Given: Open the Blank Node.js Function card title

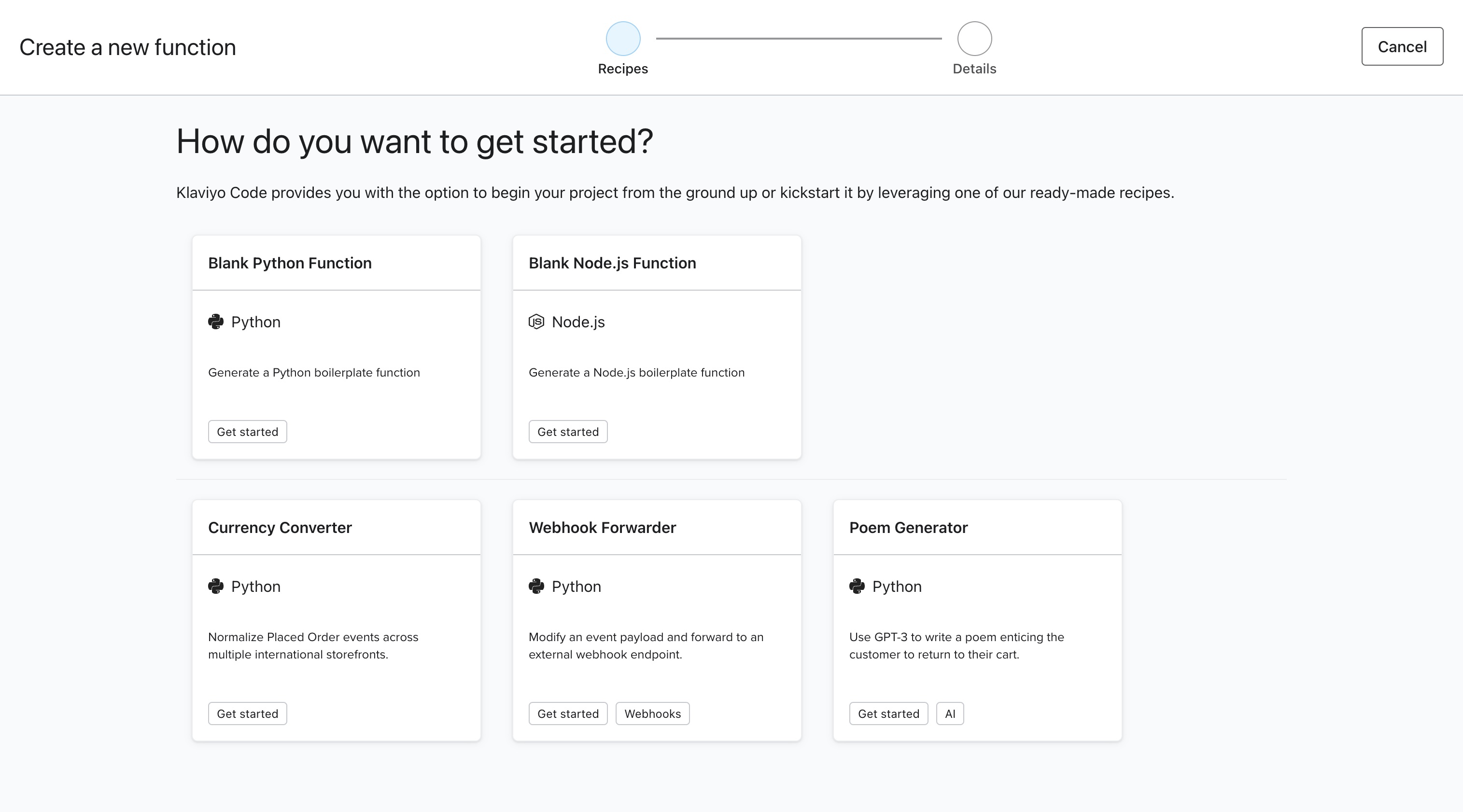Looking at the screenshot, I should [x=612, y=264].
